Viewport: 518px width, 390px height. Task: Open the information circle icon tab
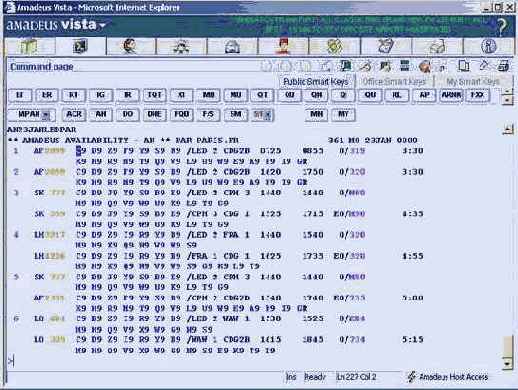pyautogui.click(x=489, y=46)
